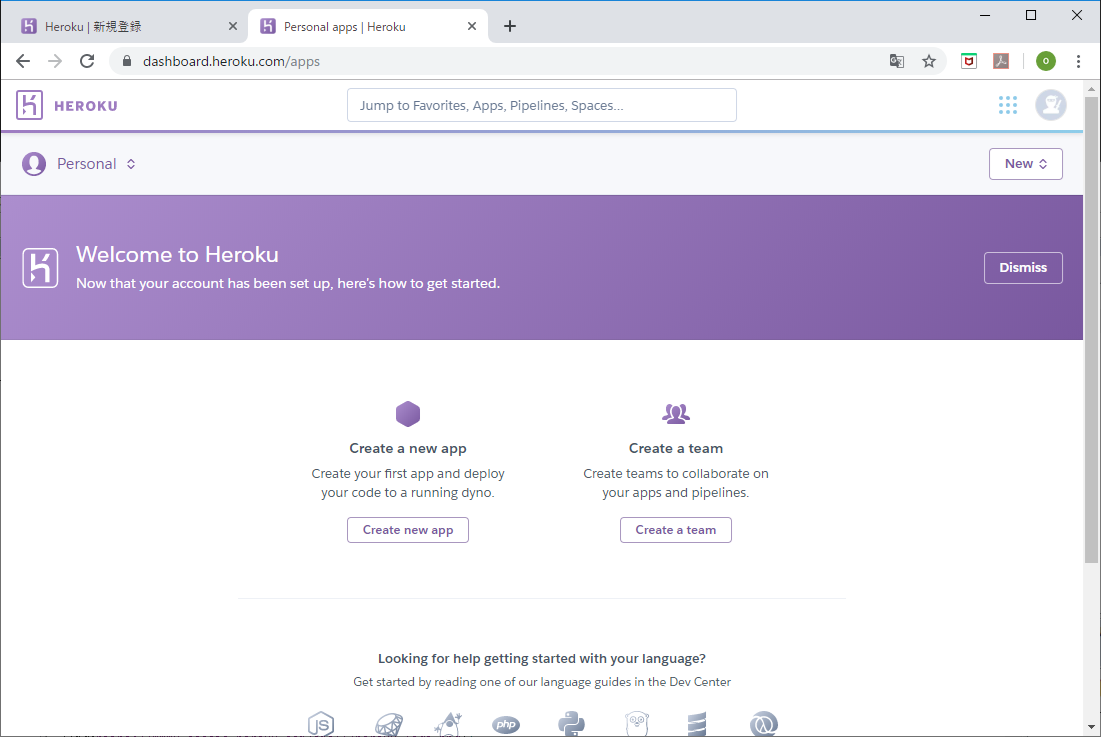Open the Python language guide icon
The width and height of the screenshot is (1101, 737).
click(572, 724)
